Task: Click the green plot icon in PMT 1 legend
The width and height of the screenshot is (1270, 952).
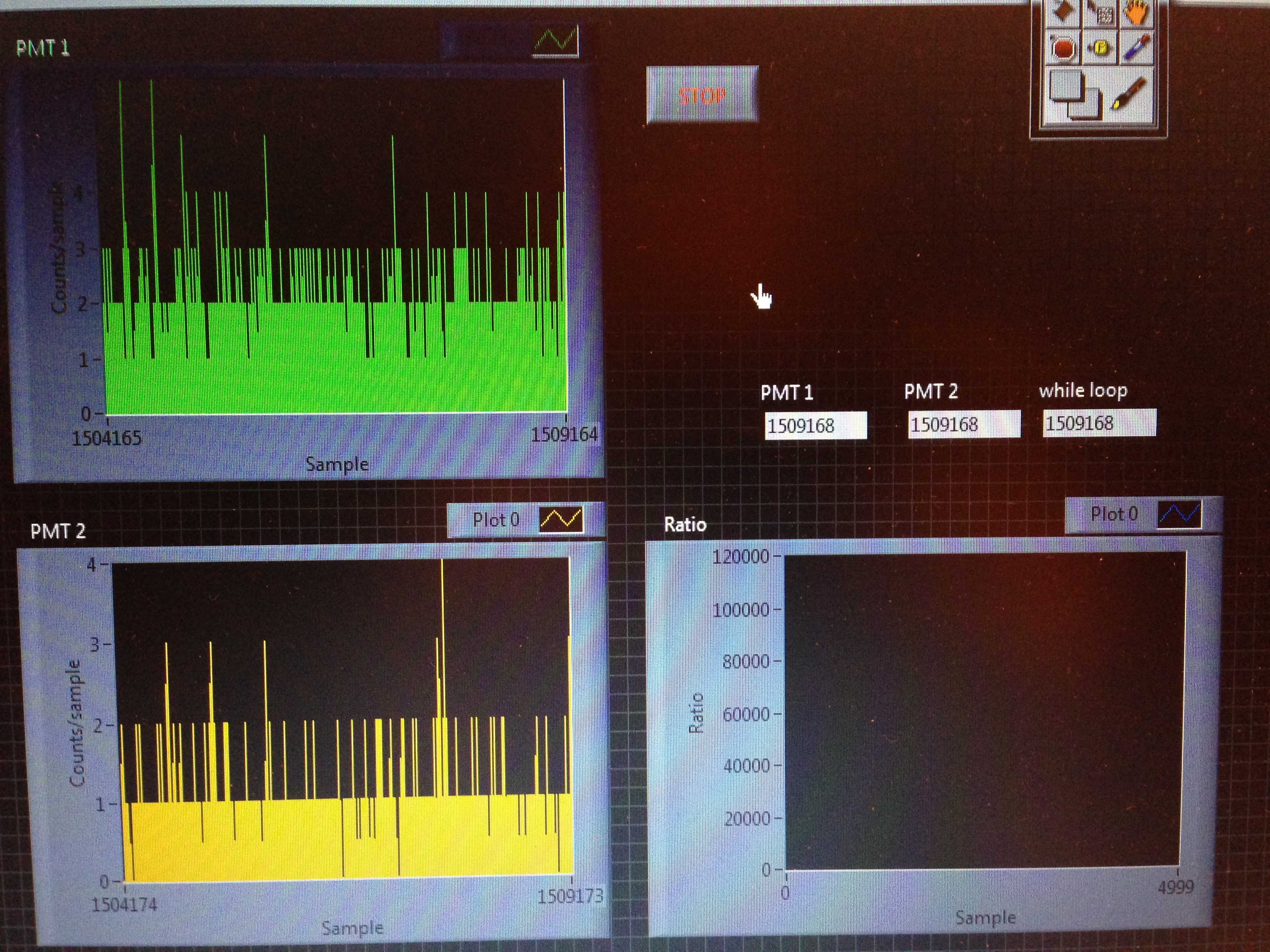Action: (x=555, y=40)
